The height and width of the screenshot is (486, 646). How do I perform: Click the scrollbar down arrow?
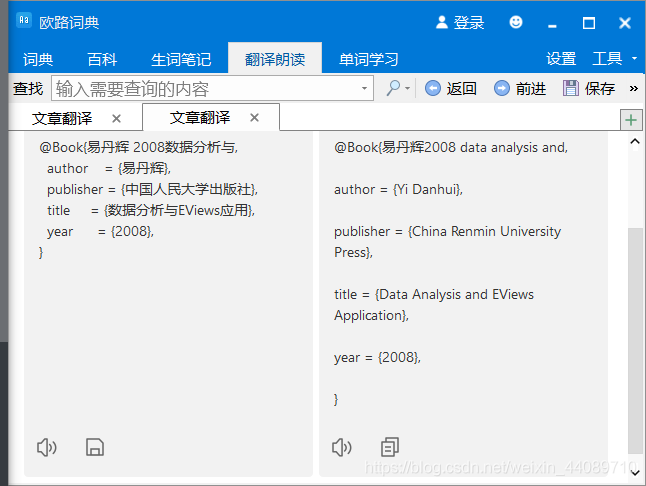pos(635,472)
